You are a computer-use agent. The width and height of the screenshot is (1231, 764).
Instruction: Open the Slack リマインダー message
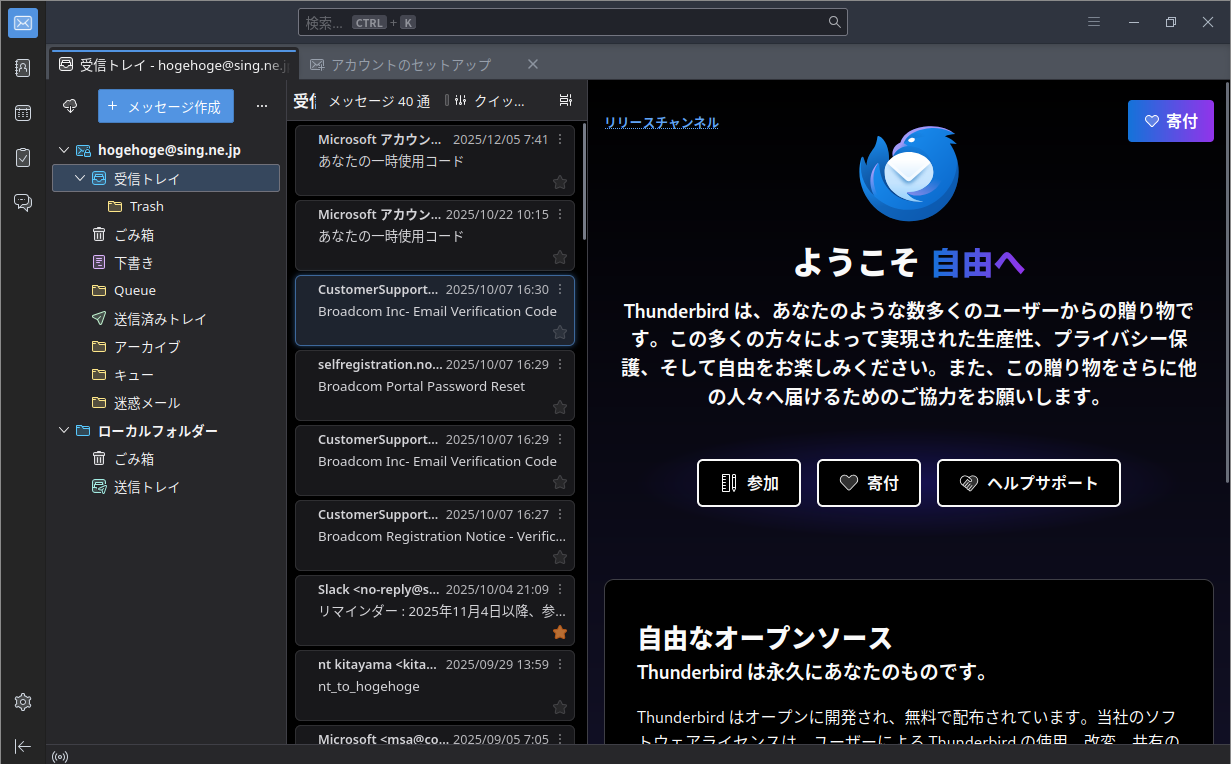point(435,610)
